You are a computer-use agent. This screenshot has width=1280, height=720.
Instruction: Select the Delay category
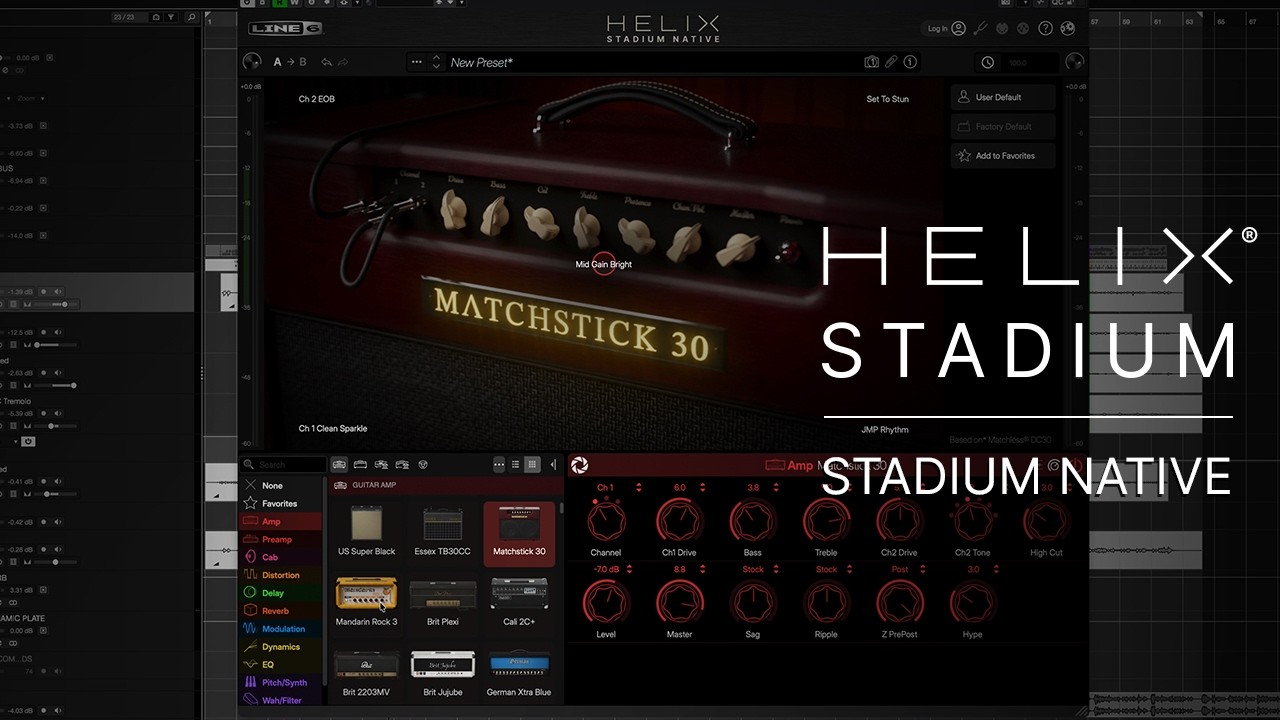coord(281,593)
